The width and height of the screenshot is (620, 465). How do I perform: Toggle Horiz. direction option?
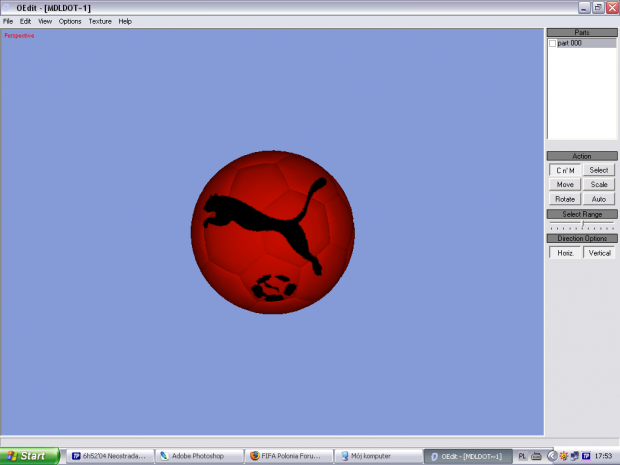click(x=564, y=253)
